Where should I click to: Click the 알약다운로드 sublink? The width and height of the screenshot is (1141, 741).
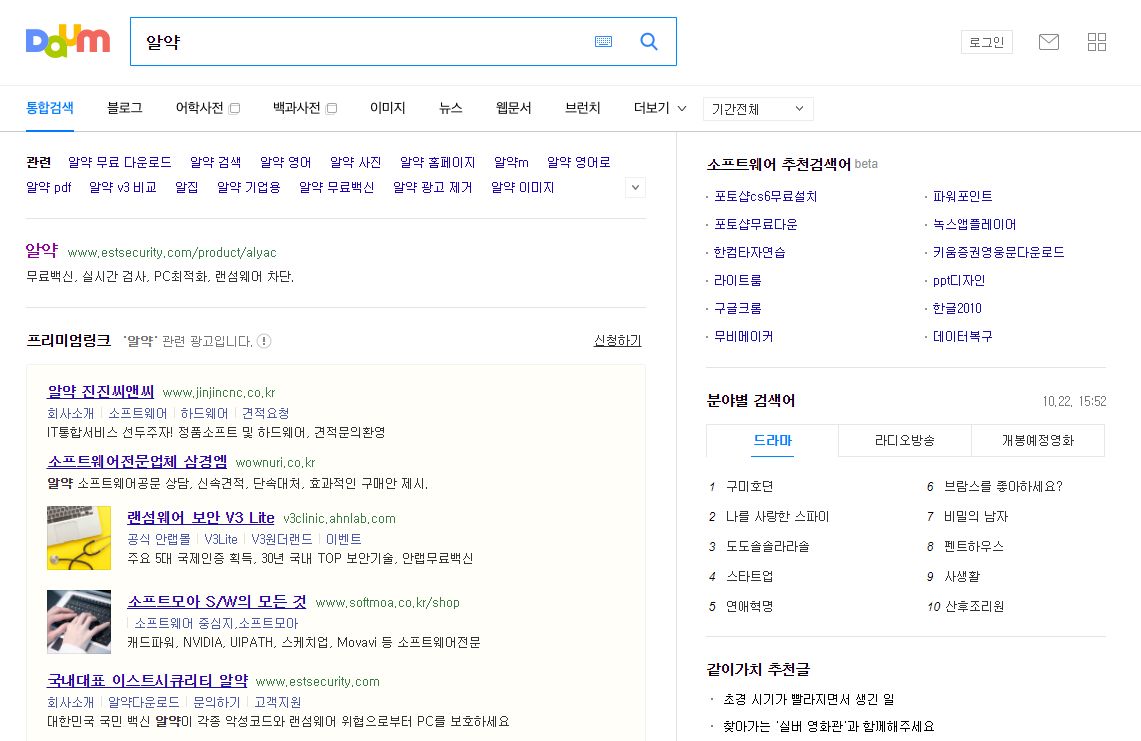(x=143, y=702)
